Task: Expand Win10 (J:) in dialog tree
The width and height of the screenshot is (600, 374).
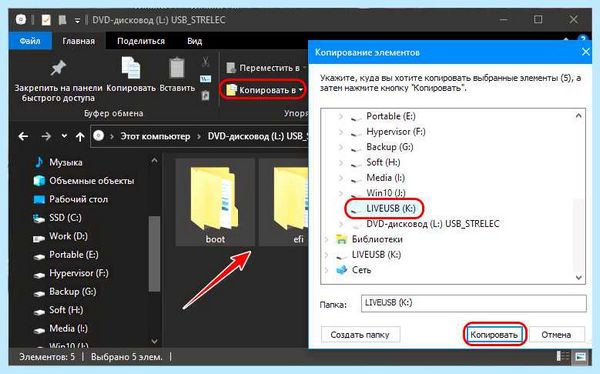Action: [x=341, y=193]
